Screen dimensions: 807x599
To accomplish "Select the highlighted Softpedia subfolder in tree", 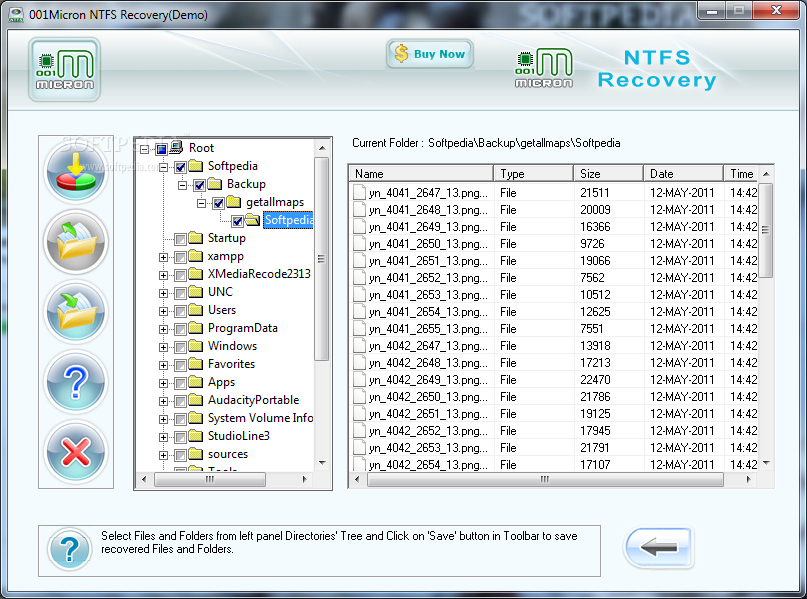I will [288, 220].
